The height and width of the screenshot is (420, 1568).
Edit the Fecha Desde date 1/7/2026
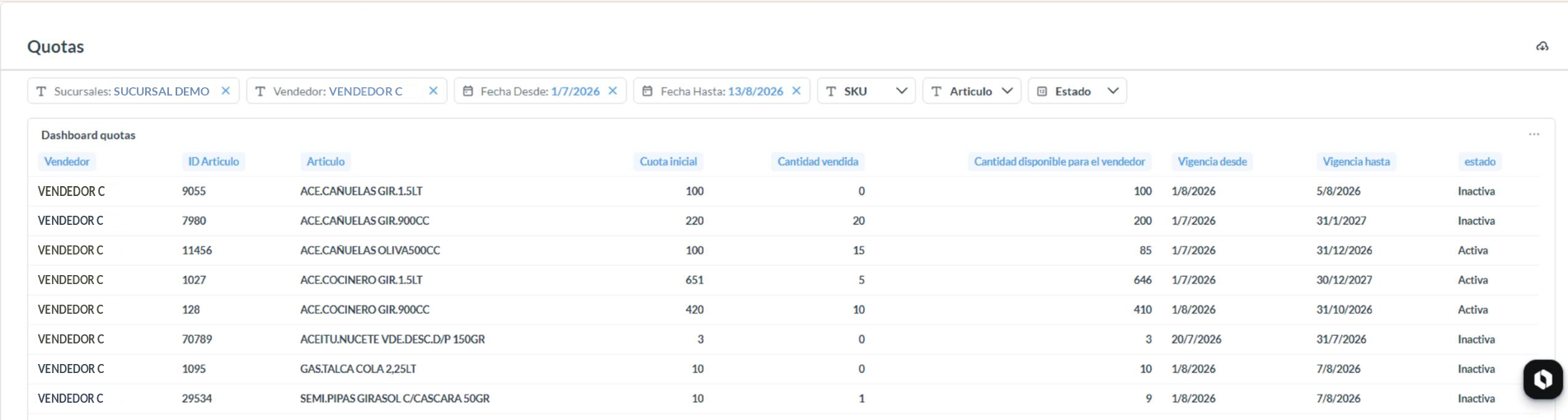tap(575, 91)
